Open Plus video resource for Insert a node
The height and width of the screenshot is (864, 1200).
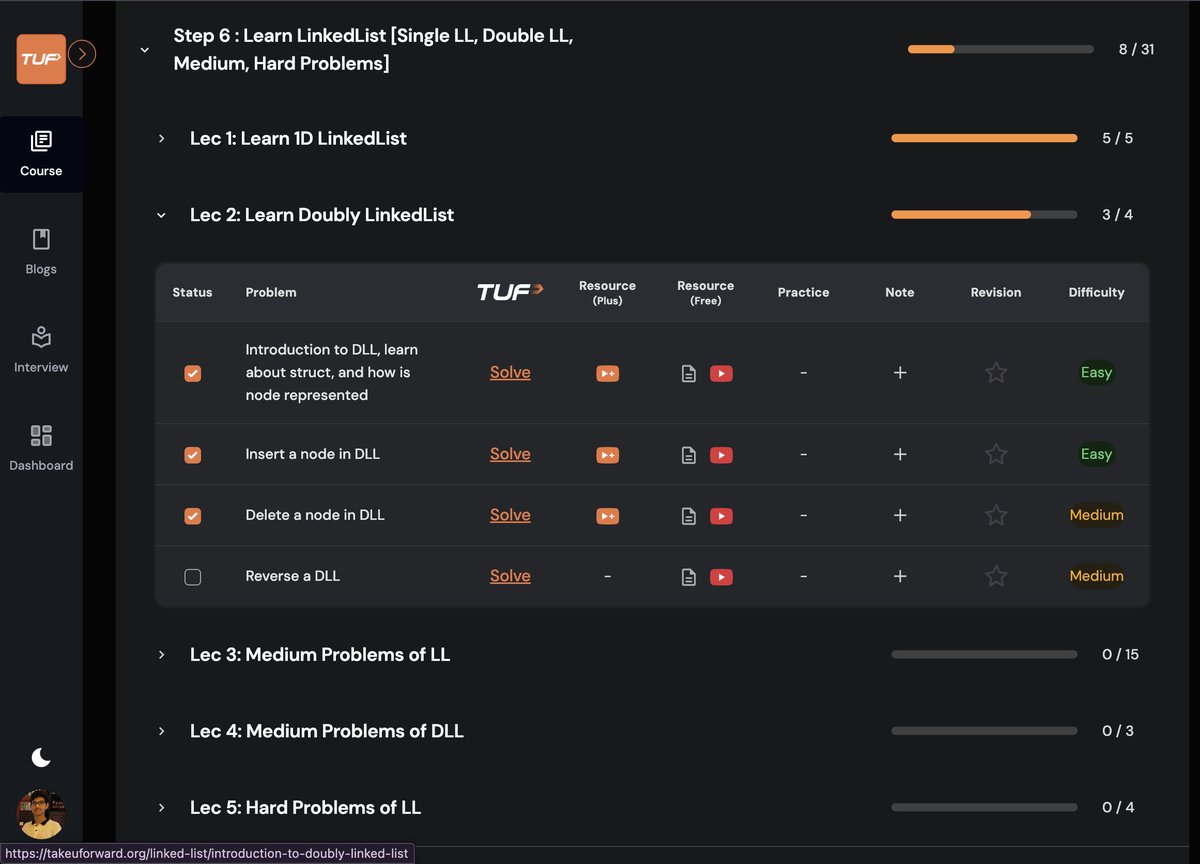(x=607, y=455)
